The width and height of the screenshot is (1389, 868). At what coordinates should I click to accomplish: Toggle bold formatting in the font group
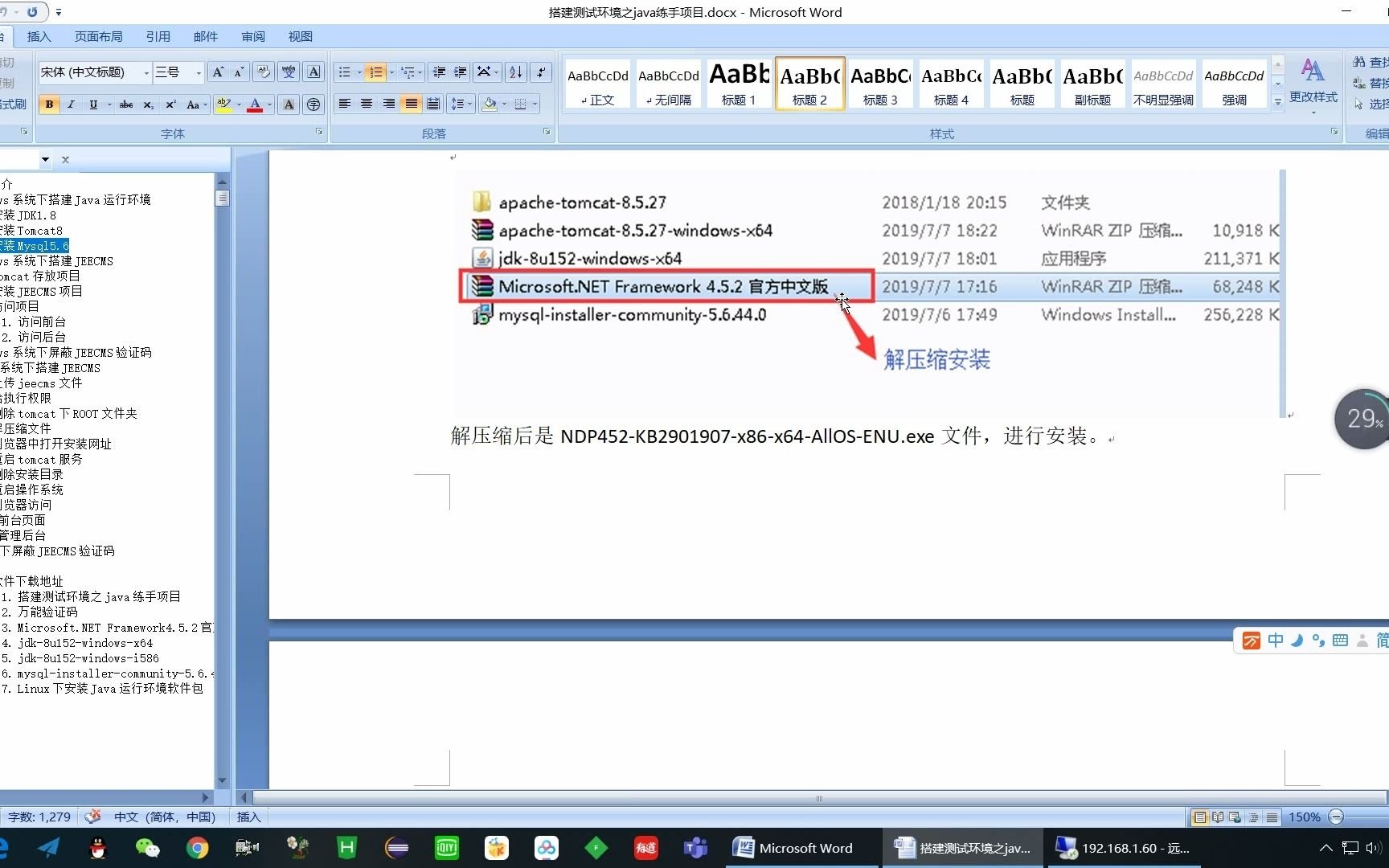pyautogui.click(x=49, y=104)
